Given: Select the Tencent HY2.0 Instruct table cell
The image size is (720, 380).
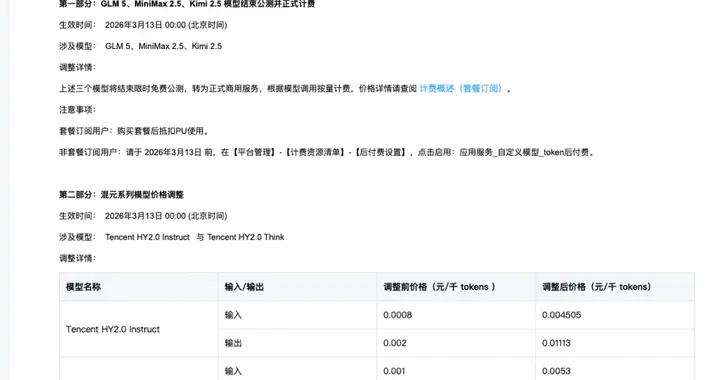Looking at the screenshot, I should click(139, 329).
